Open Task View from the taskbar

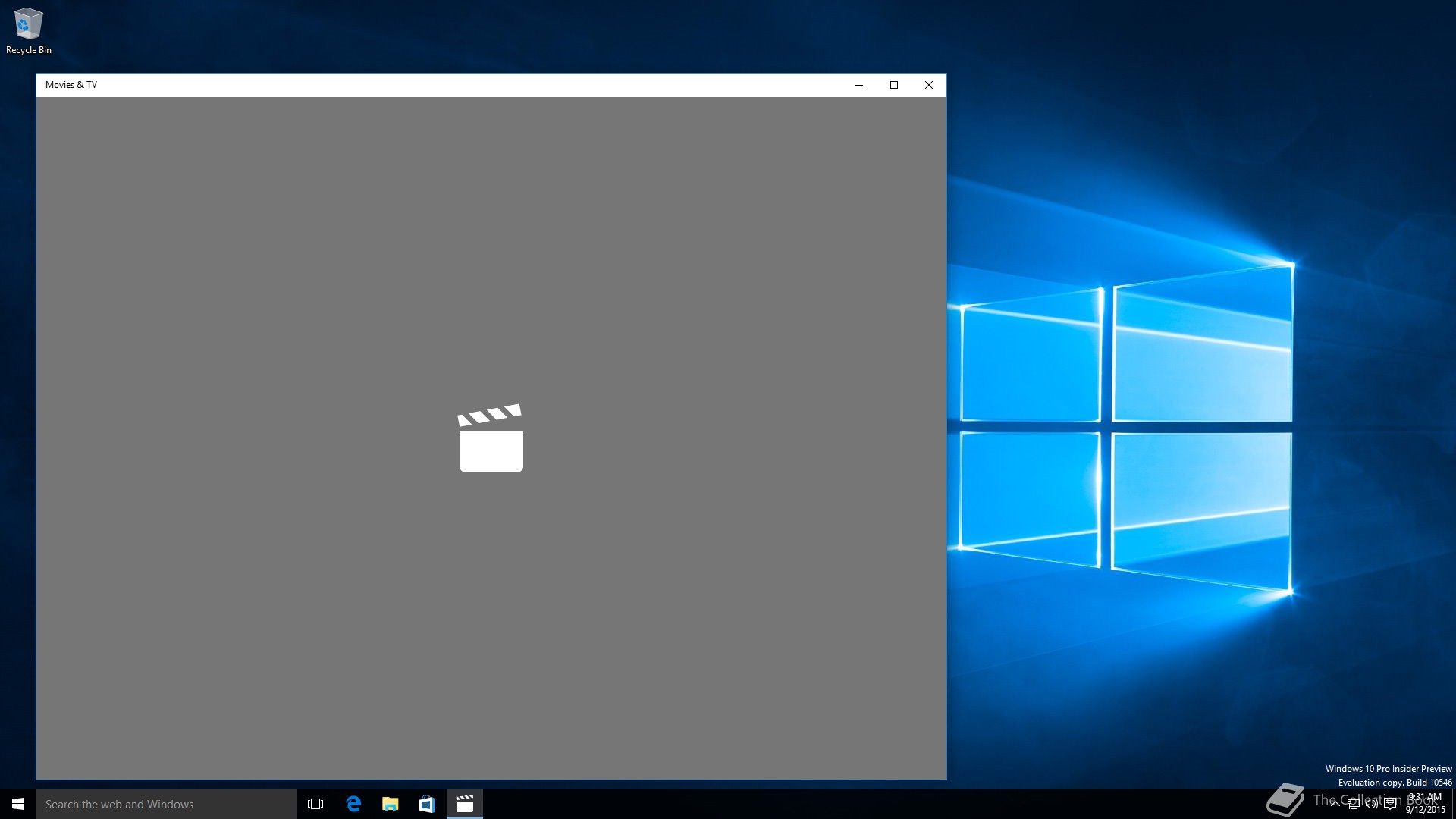tap(315, 804)
